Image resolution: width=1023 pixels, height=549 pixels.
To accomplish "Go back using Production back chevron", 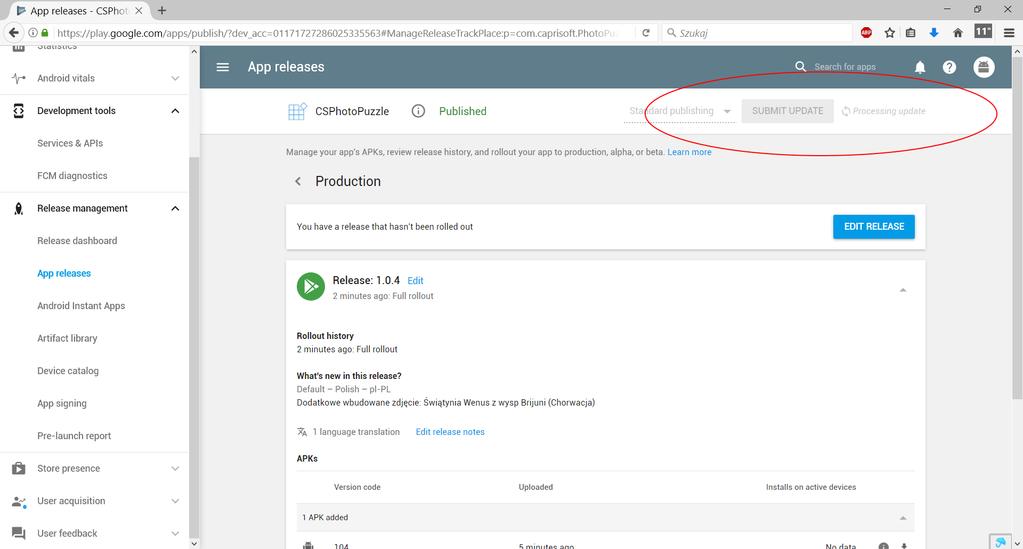I will 298,181.
